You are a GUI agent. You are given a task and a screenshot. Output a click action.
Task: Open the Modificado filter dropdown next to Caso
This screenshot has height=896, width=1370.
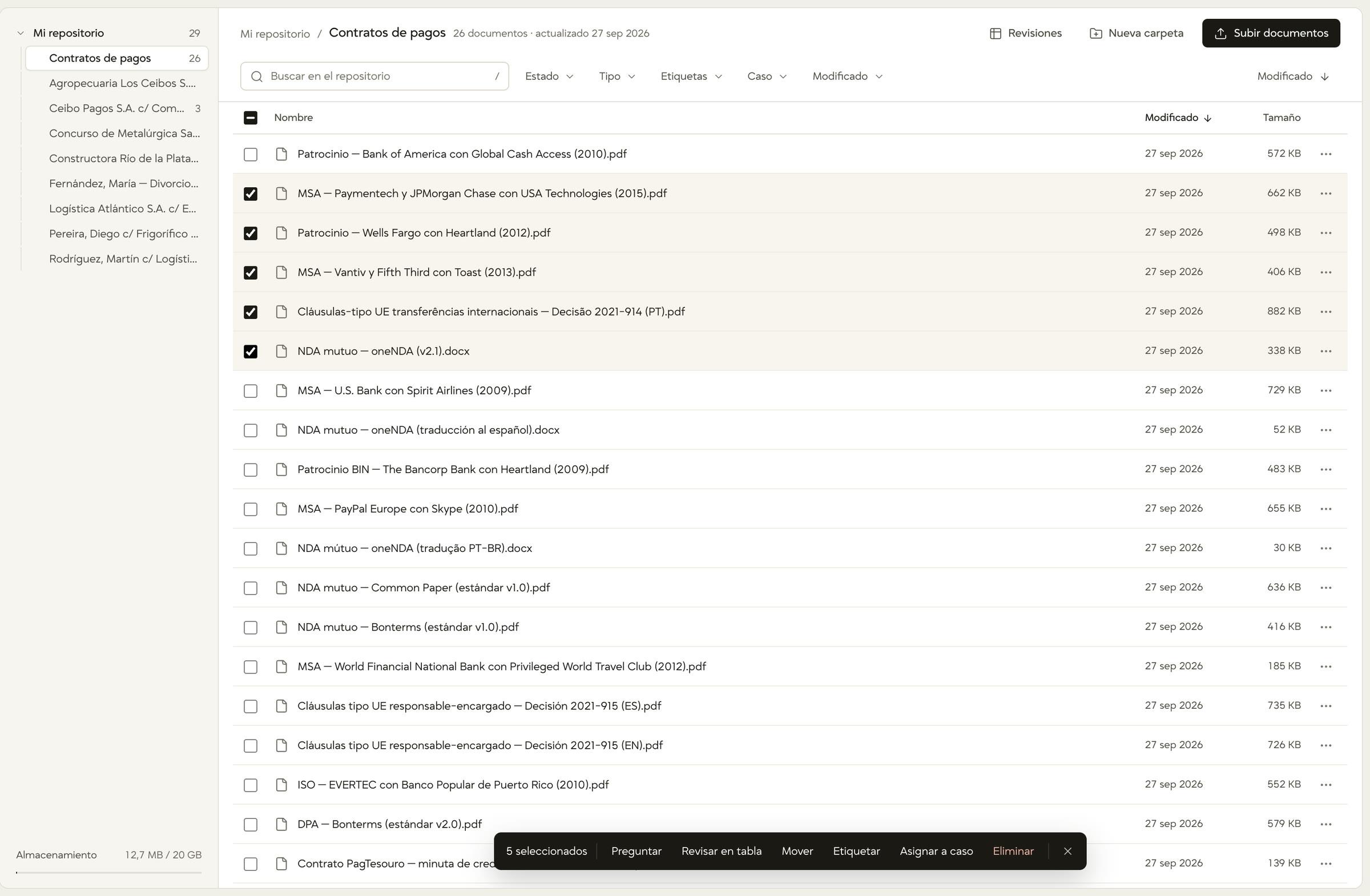pos(847,76)
